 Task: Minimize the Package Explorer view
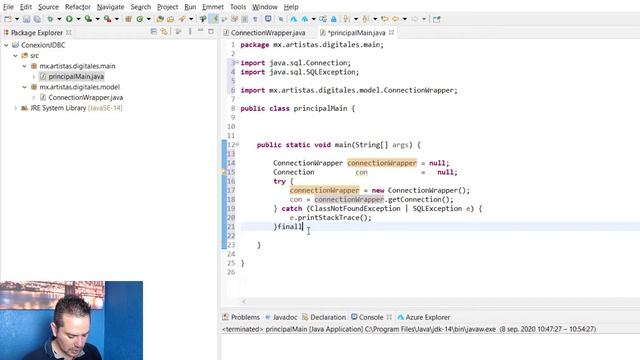point(200,31)
